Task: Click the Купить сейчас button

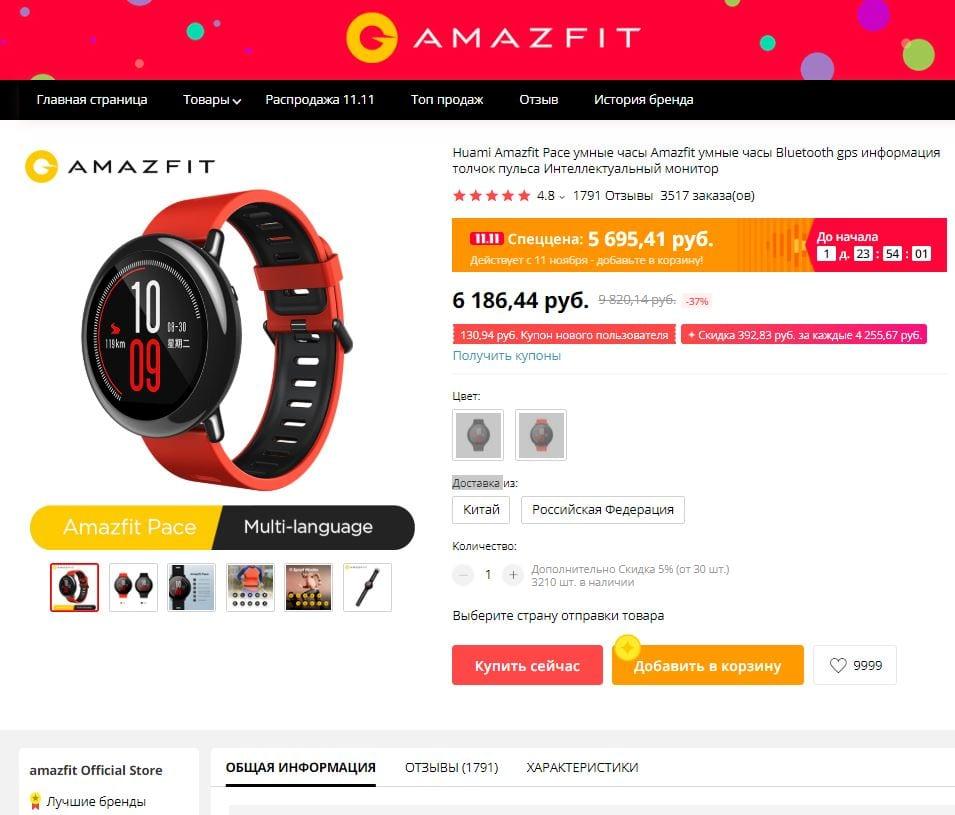Action: pos(527,665)
